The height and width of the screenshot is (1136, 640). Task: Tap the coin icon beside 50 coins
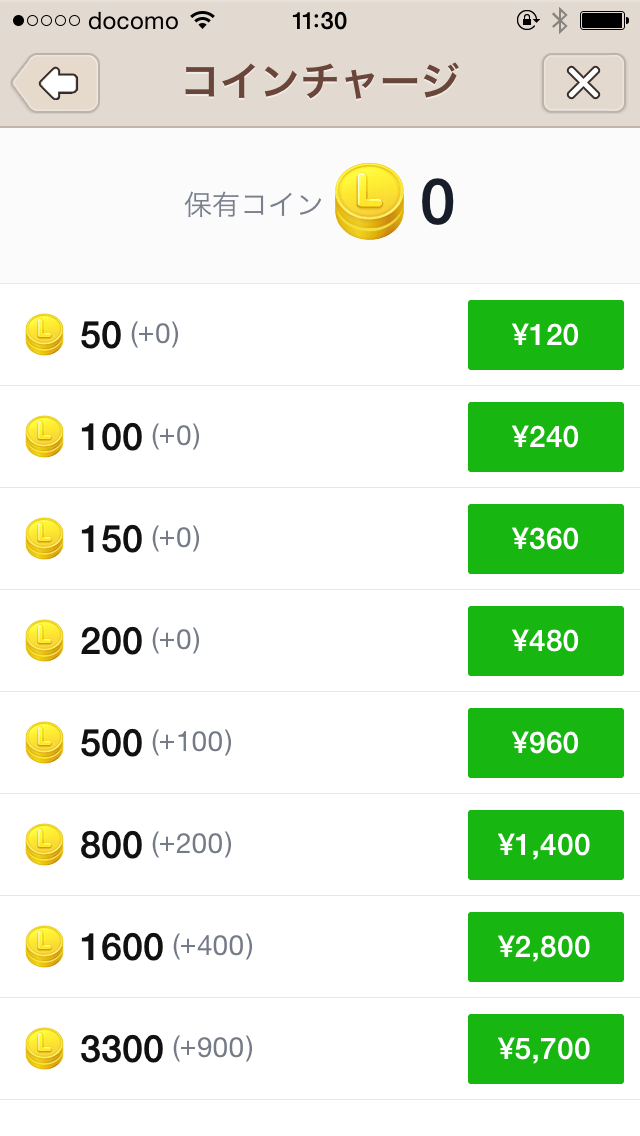coord(44,334)
